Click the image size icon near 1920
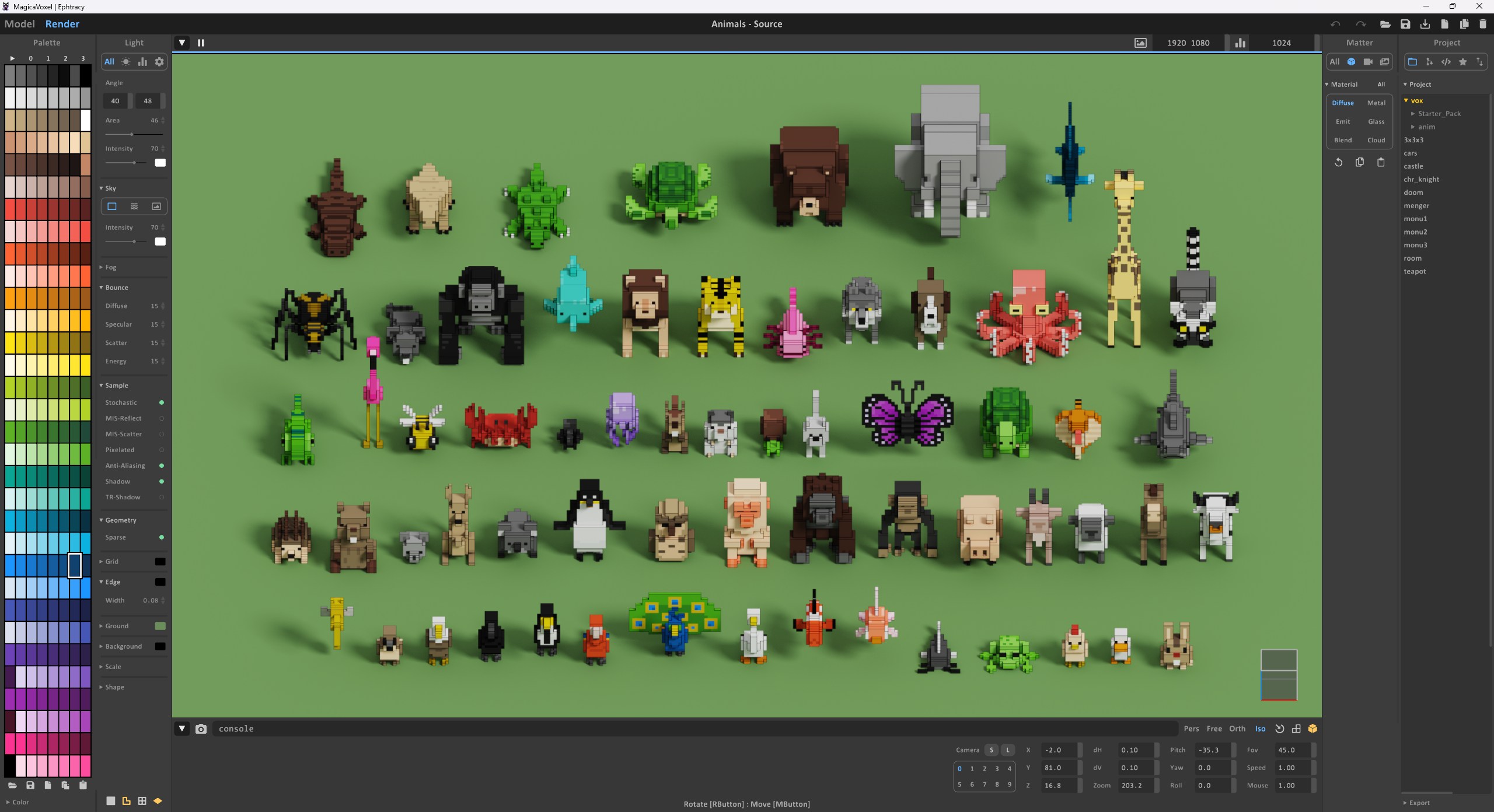The height and width of the screenshot is (812, 1494). pos(1140,43)
